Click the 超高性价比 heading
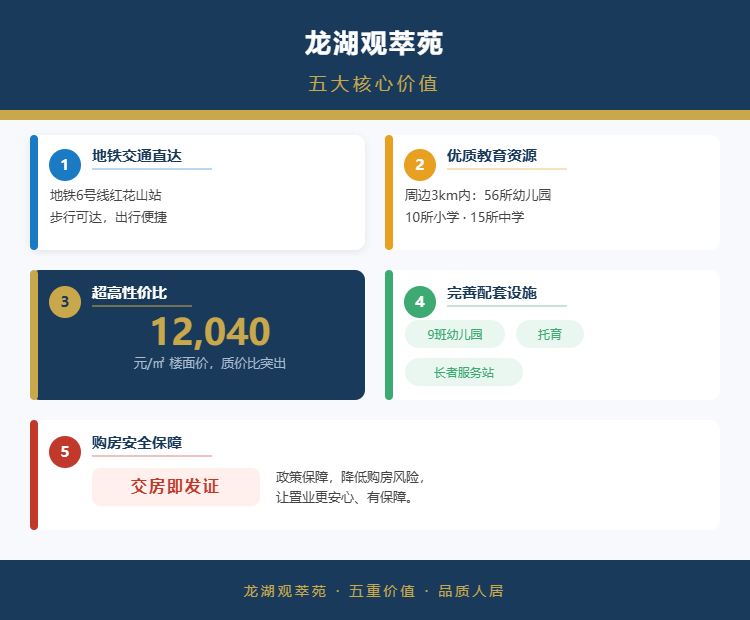This screenshot has height=620, width=750. coord(129,293)
